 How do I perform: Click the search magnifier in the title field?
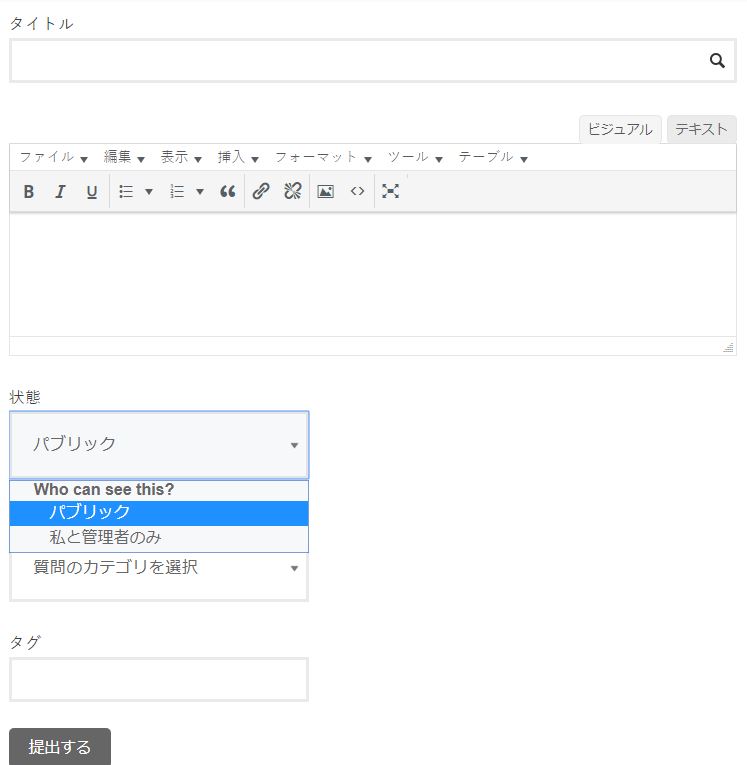pyautogui.click(x=717, y=60)
